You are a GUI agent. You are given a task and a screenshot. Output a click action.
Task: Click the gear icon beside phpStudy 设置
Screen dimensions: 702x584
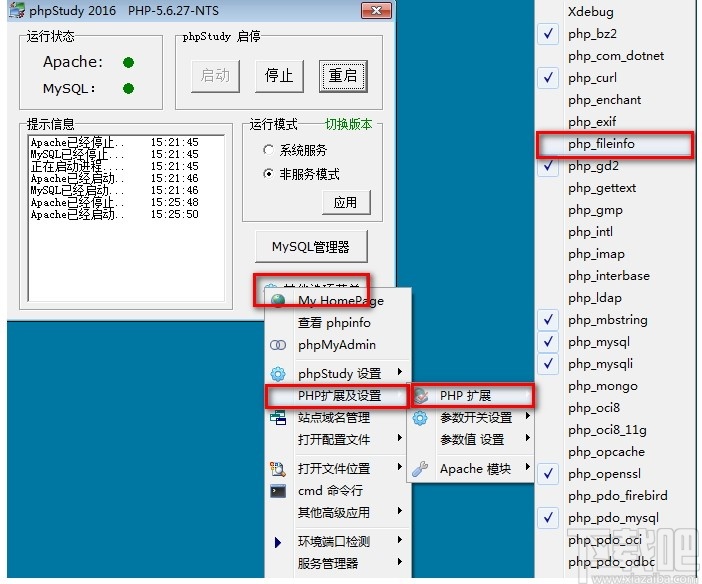click(x=278, y=374)
